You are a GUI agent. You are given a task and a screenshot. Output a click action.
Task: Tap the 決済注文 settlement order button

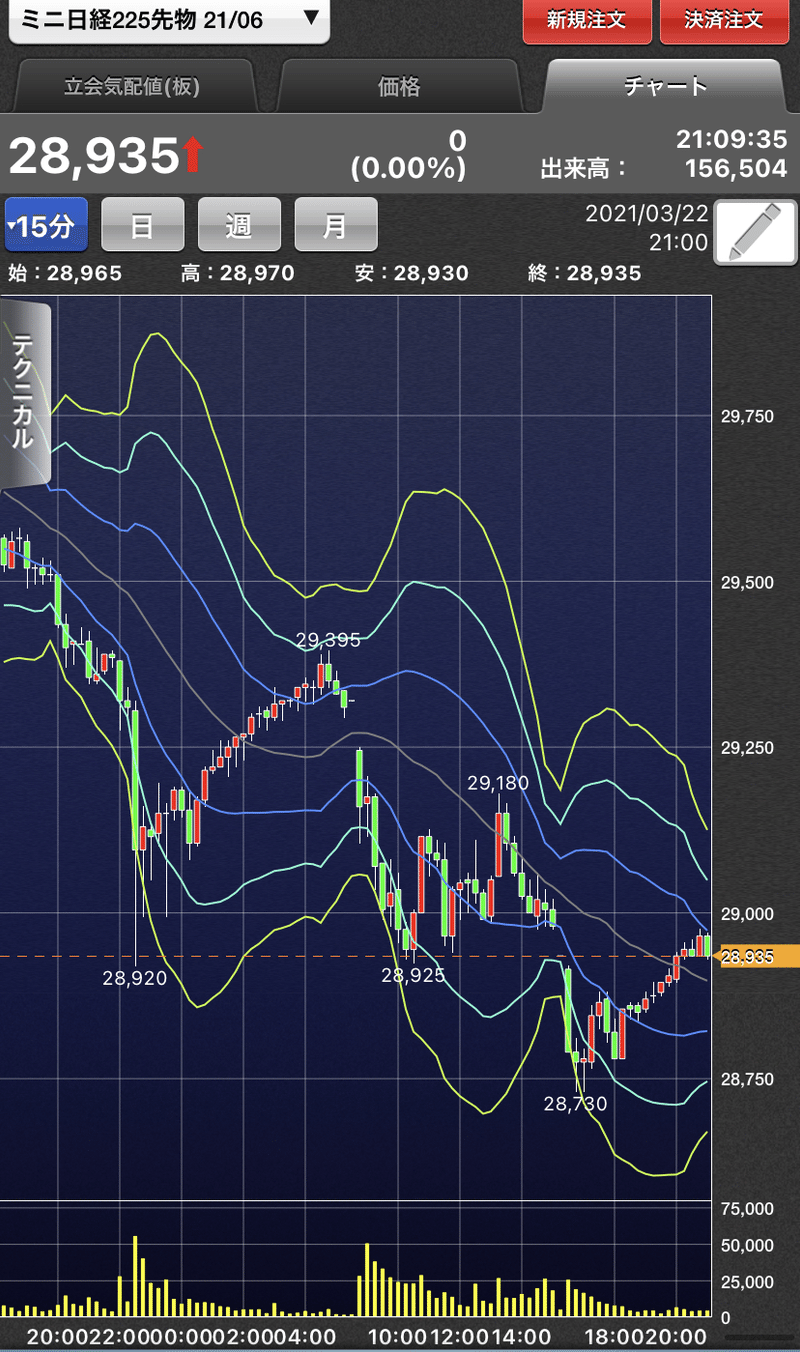coord(724,20)
